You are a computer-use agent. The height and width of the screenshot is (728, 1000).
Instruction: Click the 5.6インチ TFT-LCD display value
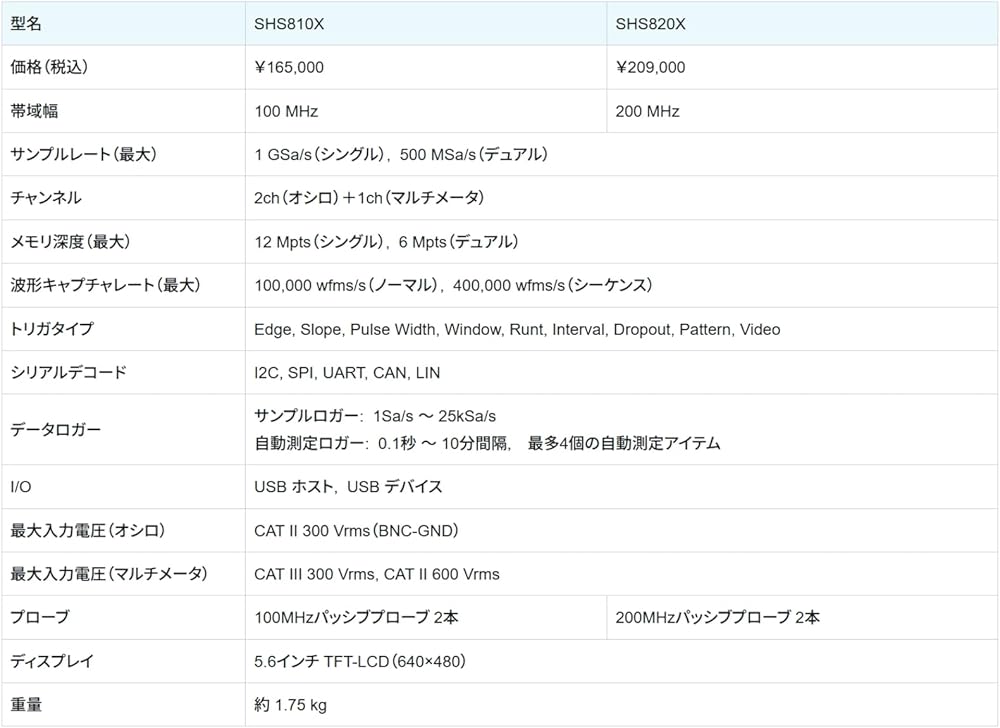[360, 661]
